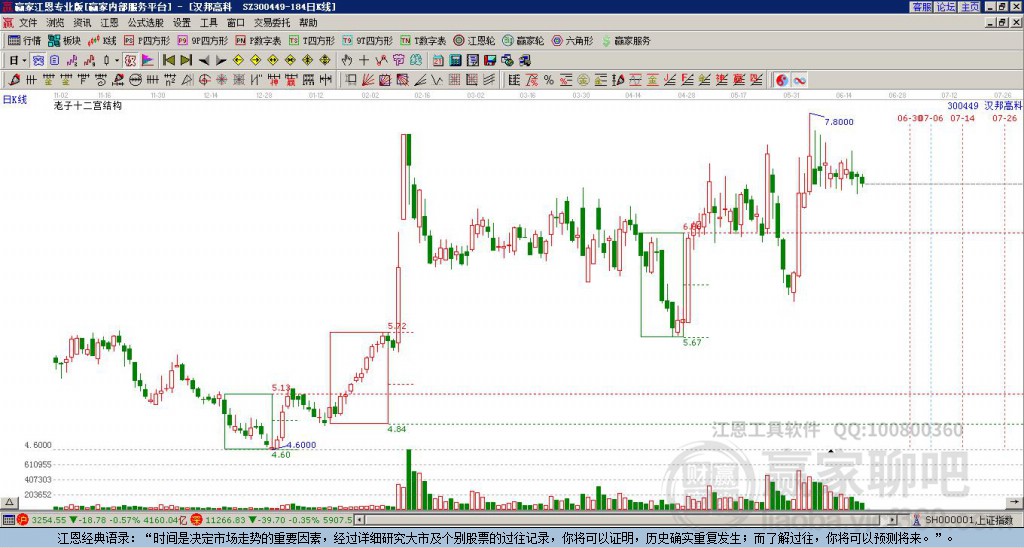
Task: Click the 4.6000 low price label
Action: click(301, 445)
